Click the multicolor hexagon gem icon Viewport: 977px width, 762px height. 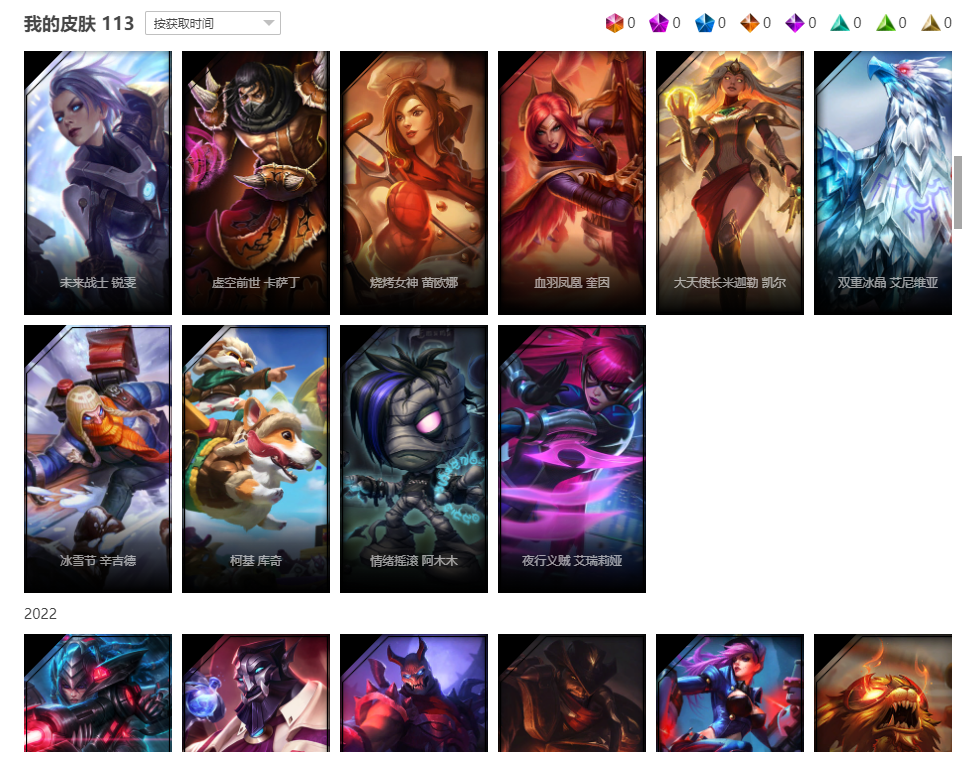[614, 24]
